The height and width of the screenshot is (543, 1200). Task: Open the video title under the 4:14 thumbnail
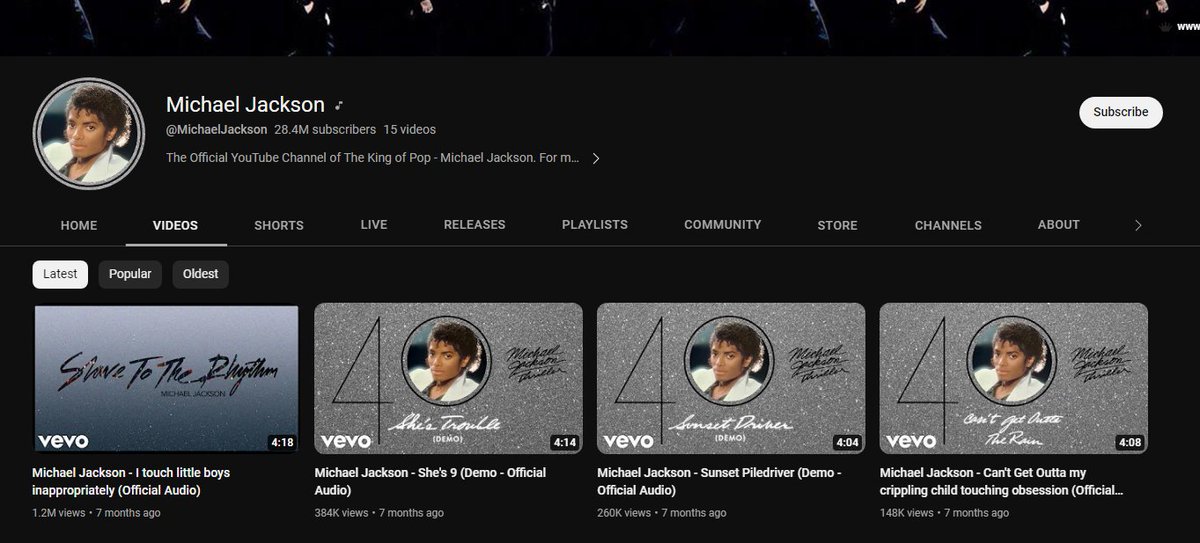pos(430,481)
